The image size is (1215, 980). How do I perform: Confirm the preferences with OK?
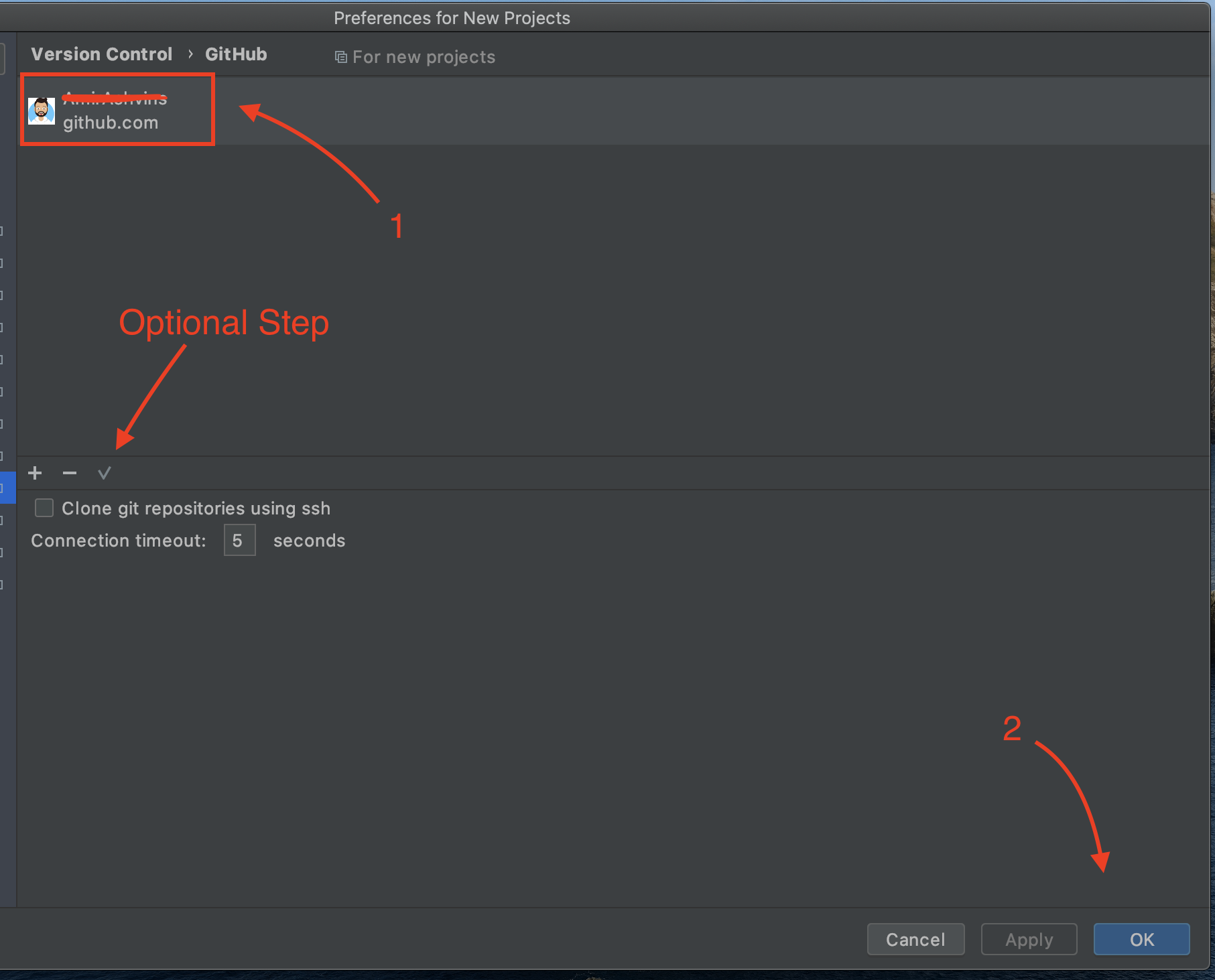tap(1141, 939)
